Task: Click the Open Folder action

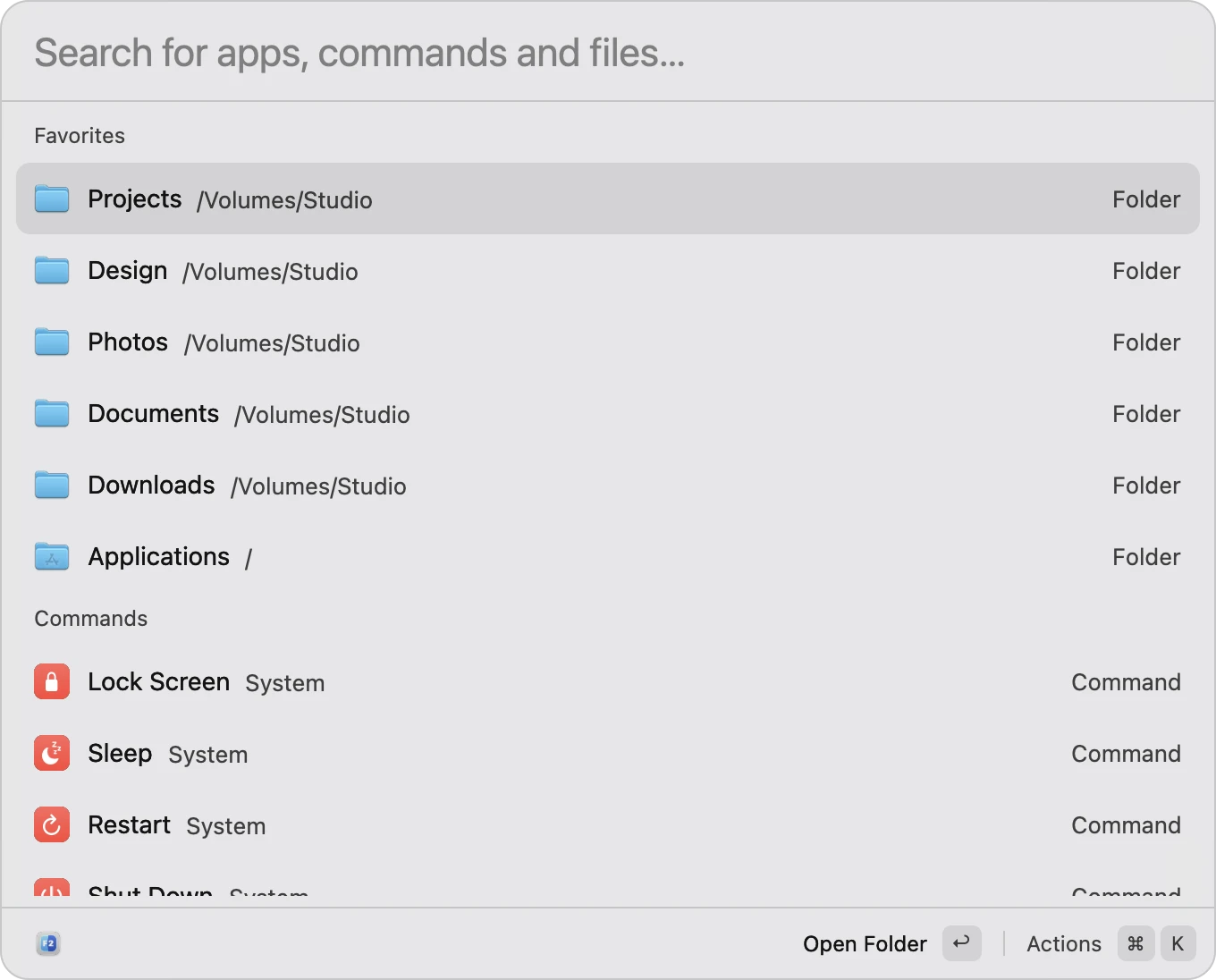Action: click(x=865, y=944)
